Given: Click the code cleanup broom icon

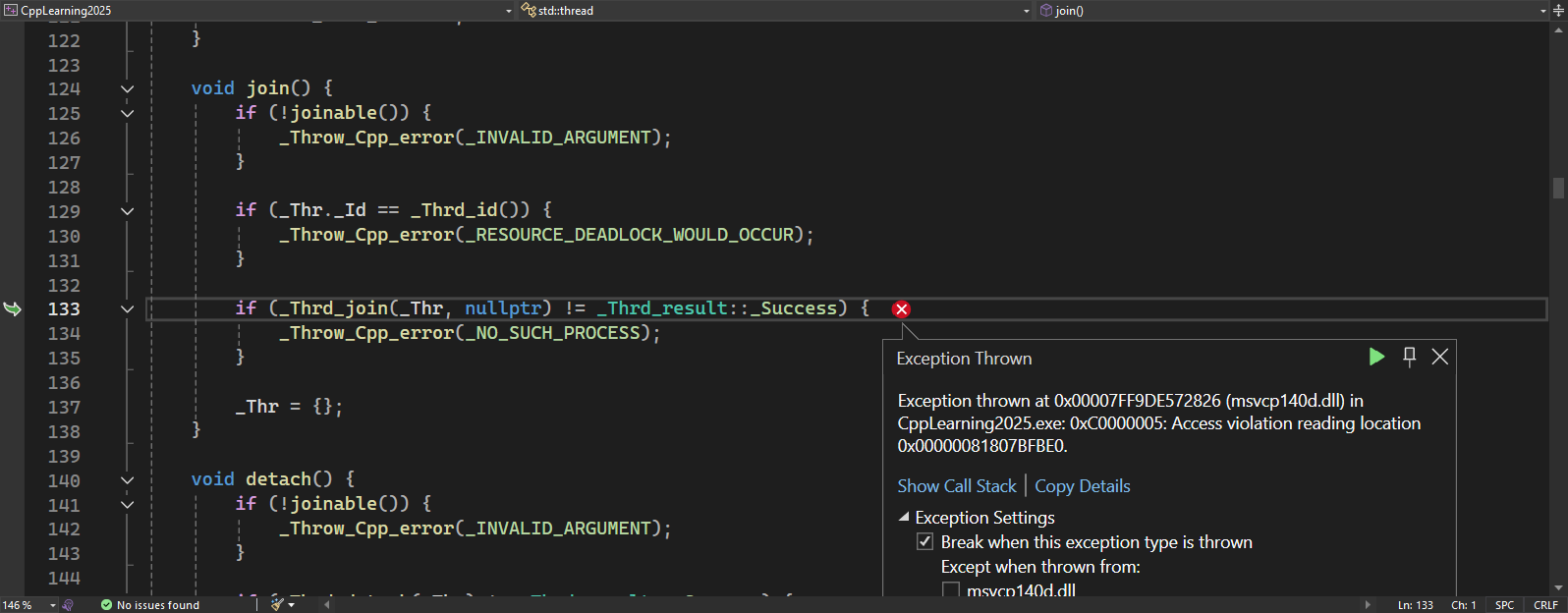Looking at the screenshot, I should [278, 604].
